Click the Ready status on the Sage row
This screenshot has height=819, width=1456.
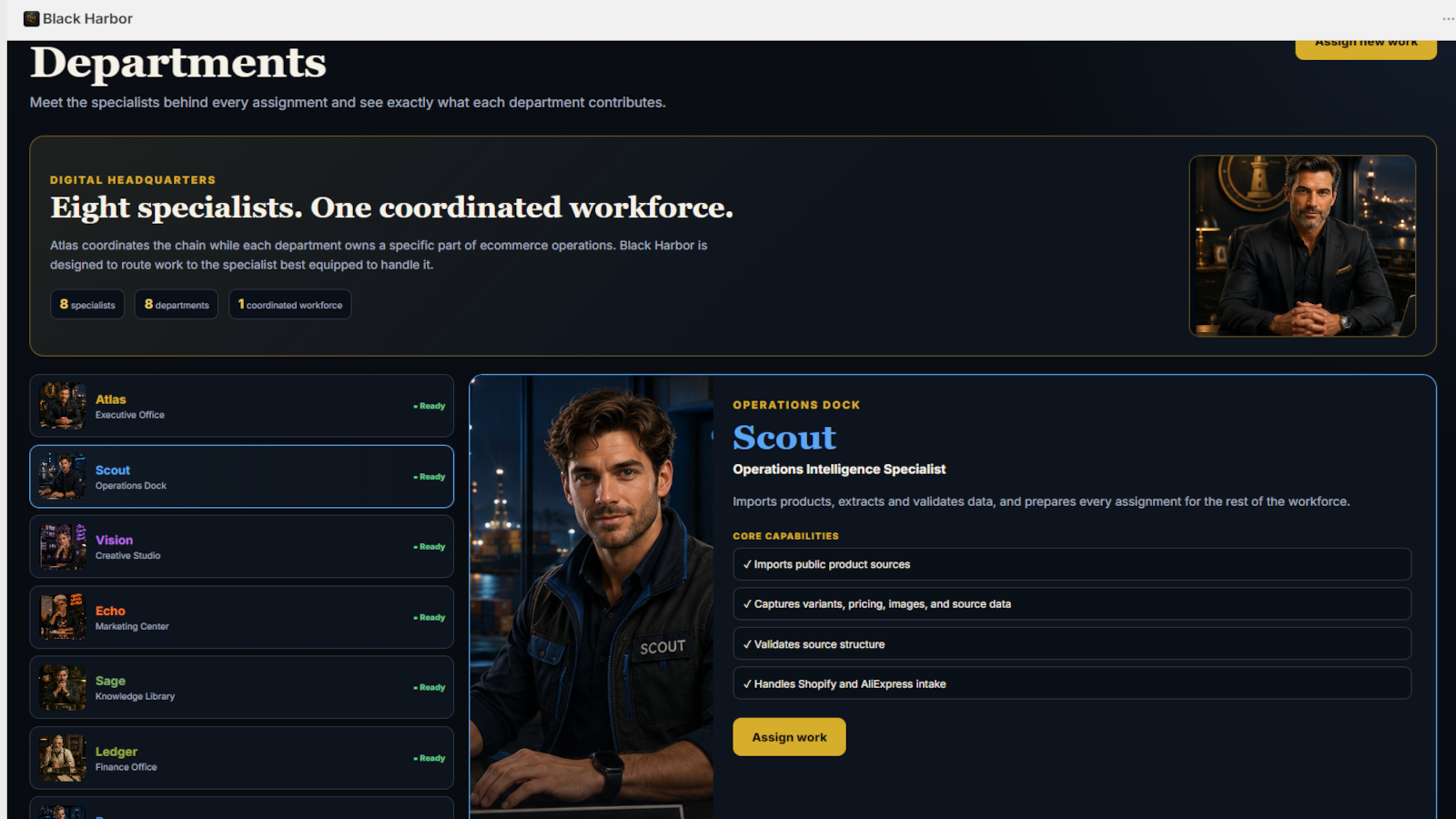[x=430, y=687]
